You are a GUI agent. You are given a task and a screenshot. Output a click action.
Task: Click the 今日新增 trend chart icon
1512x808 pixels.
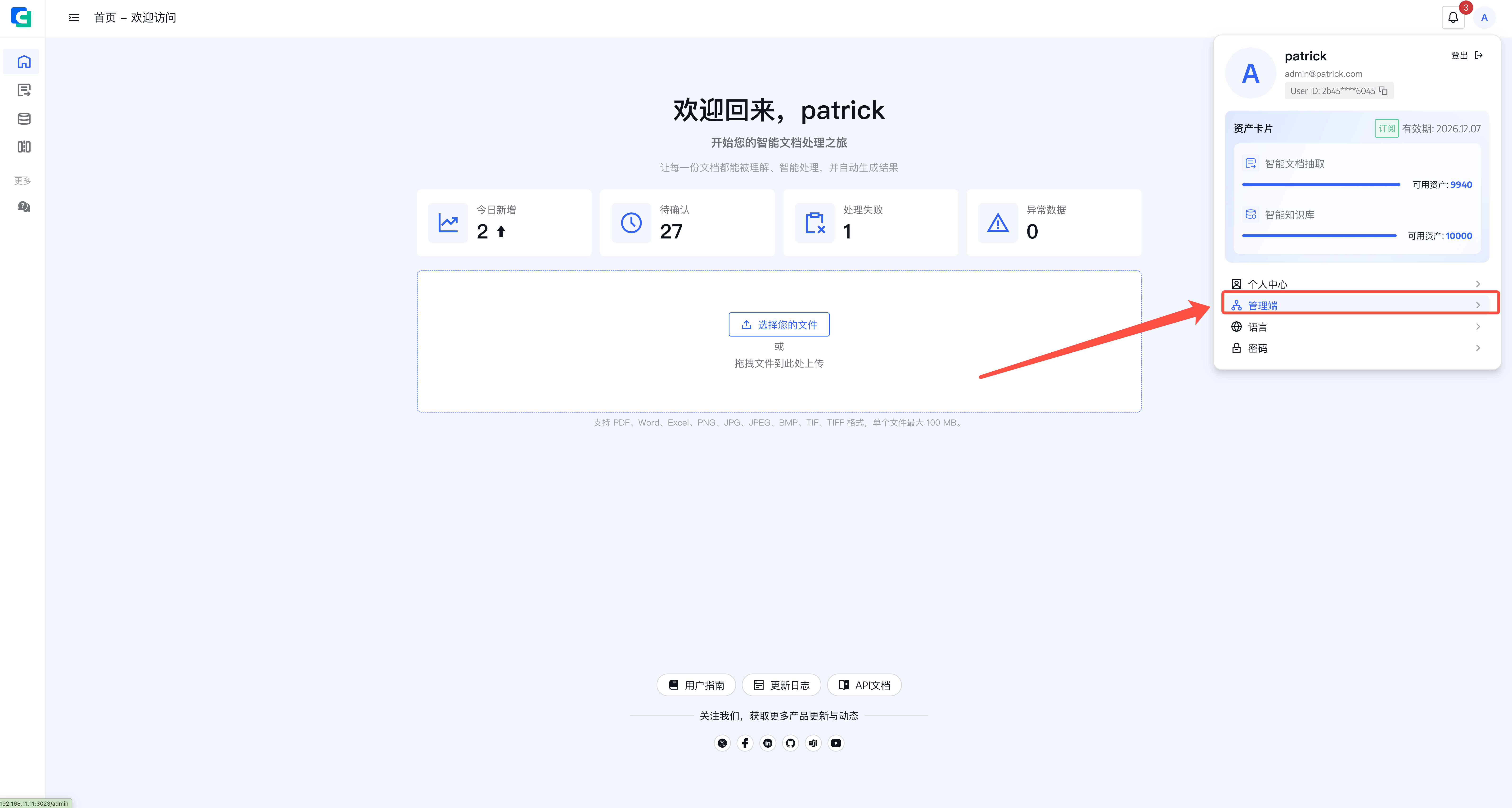(x=448, y=223)
